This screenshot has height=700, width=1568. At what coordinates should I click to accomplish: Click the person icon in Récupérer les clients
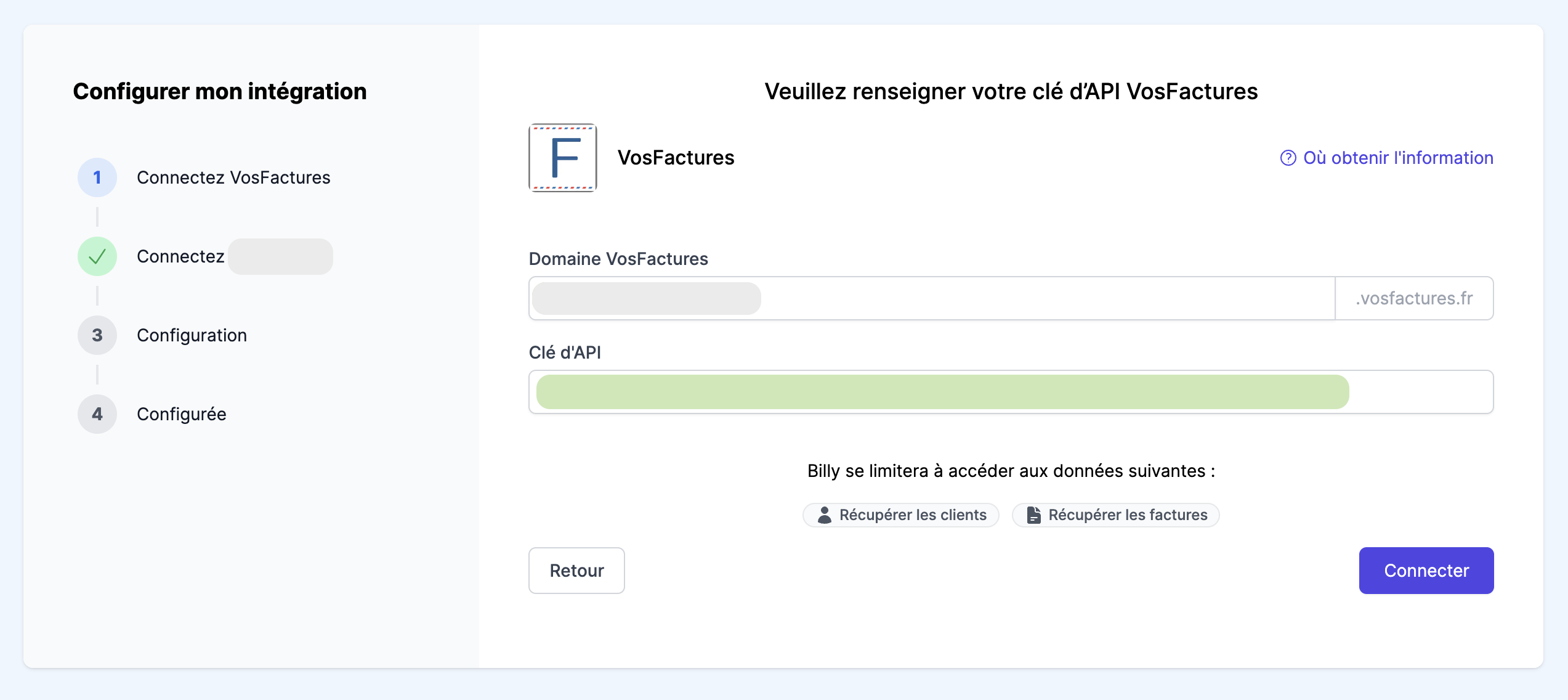[824, 515]
